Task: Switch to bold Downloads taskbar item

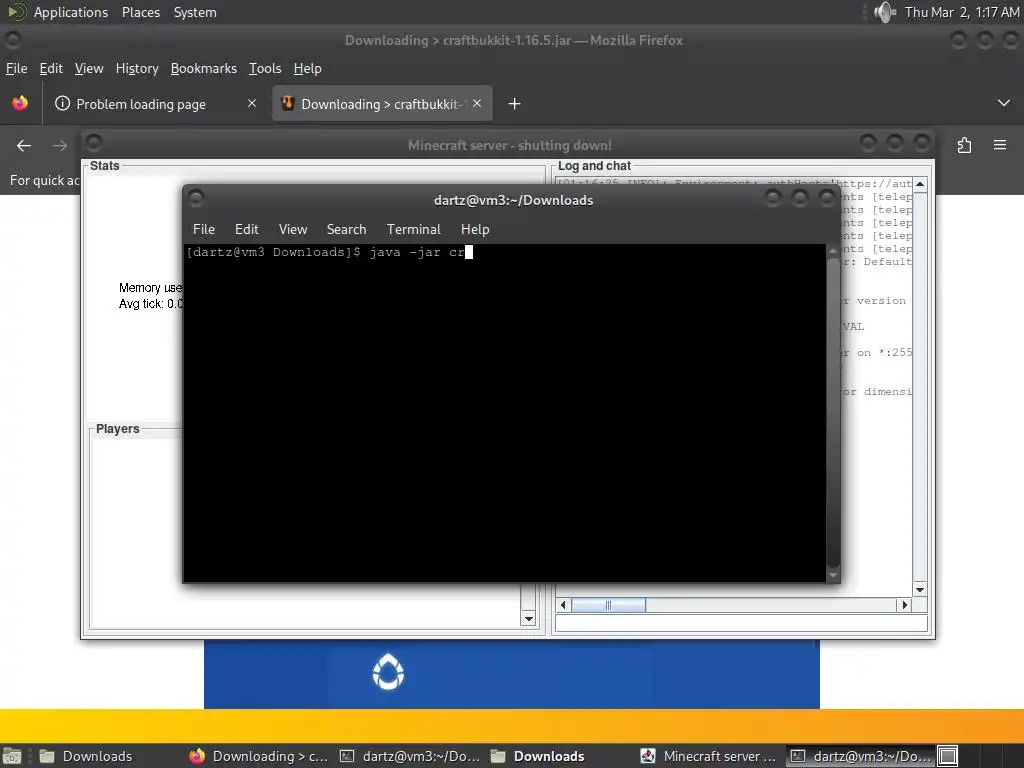Action: [x=537, y=756]
